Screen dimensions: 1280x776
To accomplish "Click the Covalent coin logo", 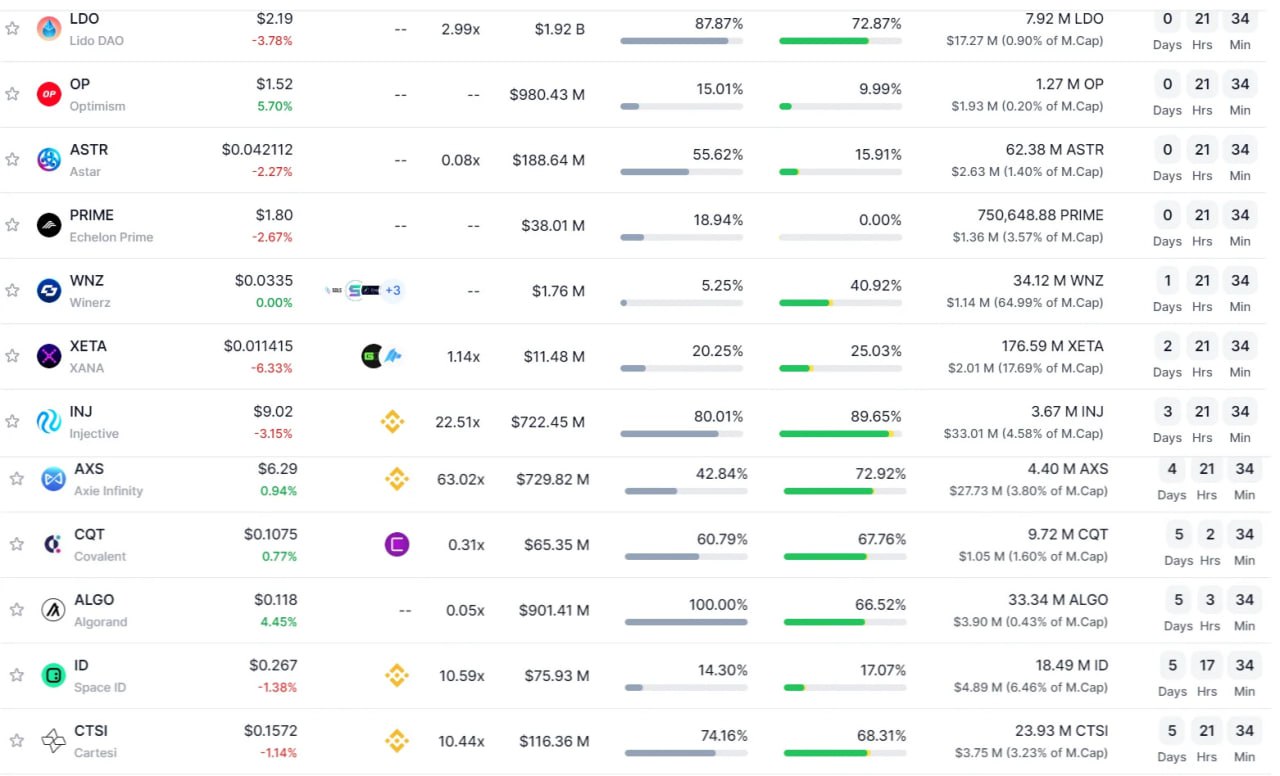I will click(53, 544).
